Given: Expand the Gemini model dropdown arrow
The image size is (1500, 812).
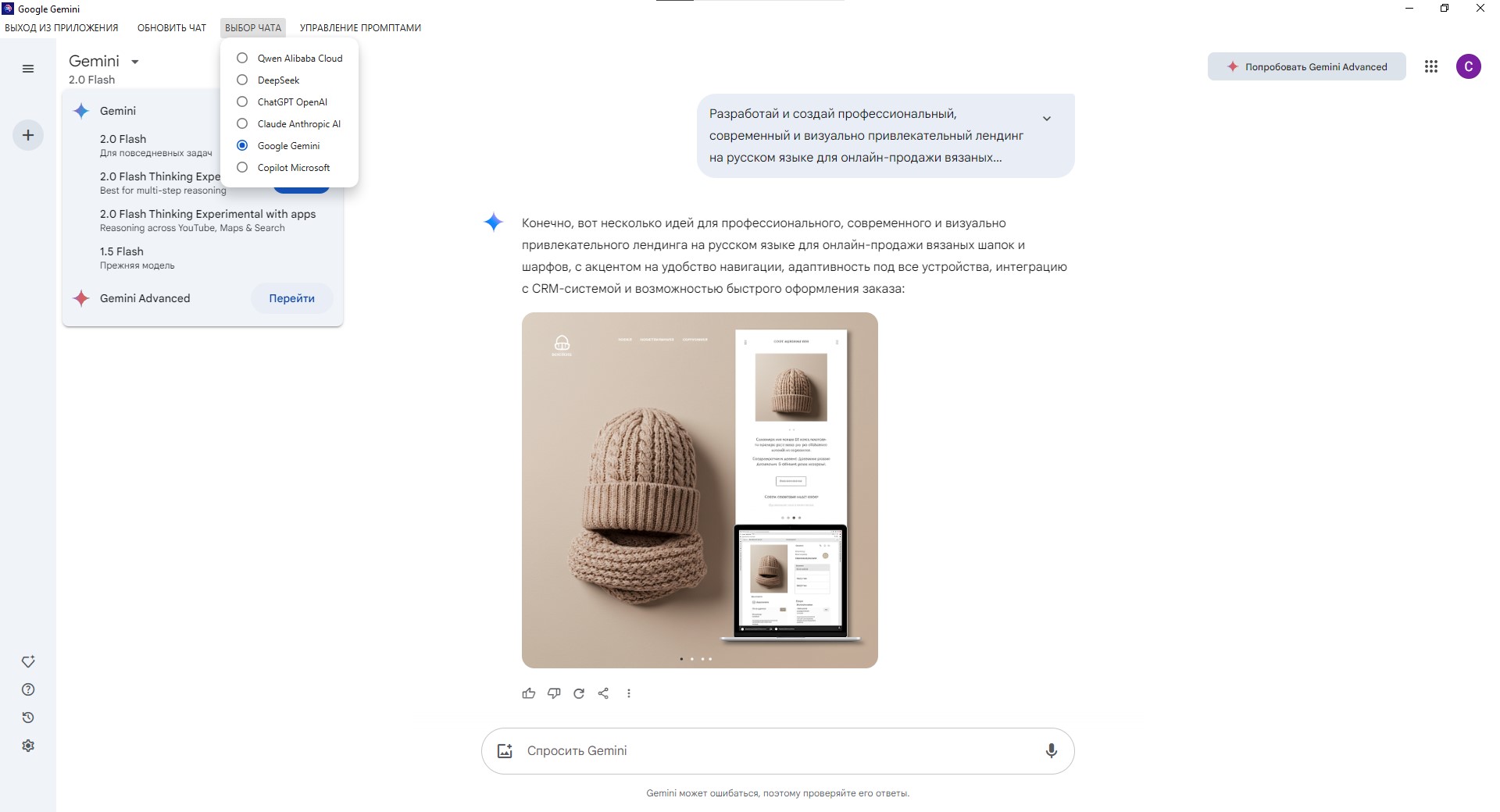Looking at the screenshot, I should coord(135,62).
